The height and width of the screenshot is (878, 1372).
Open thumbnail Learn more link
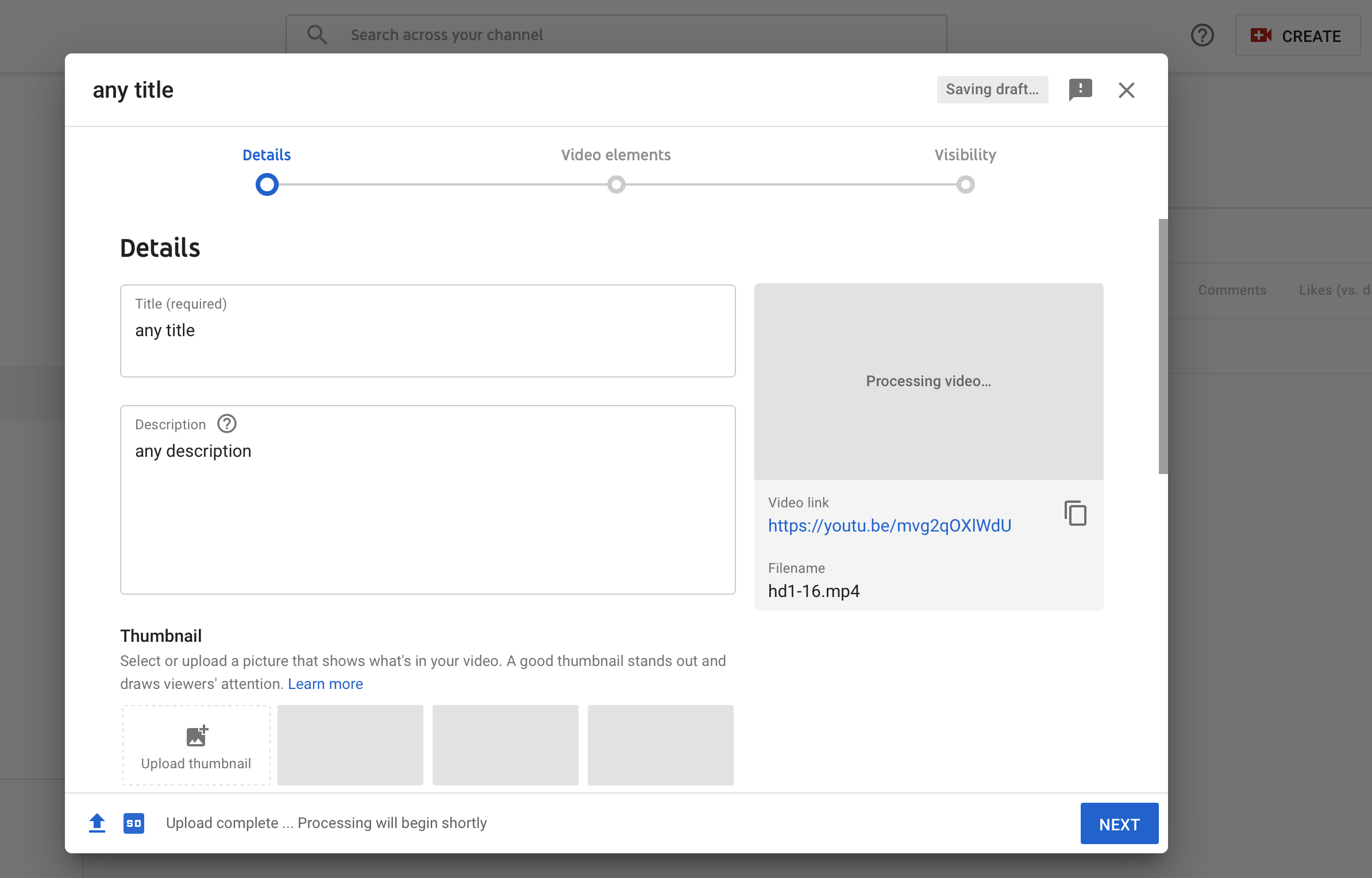pos(325,684)
